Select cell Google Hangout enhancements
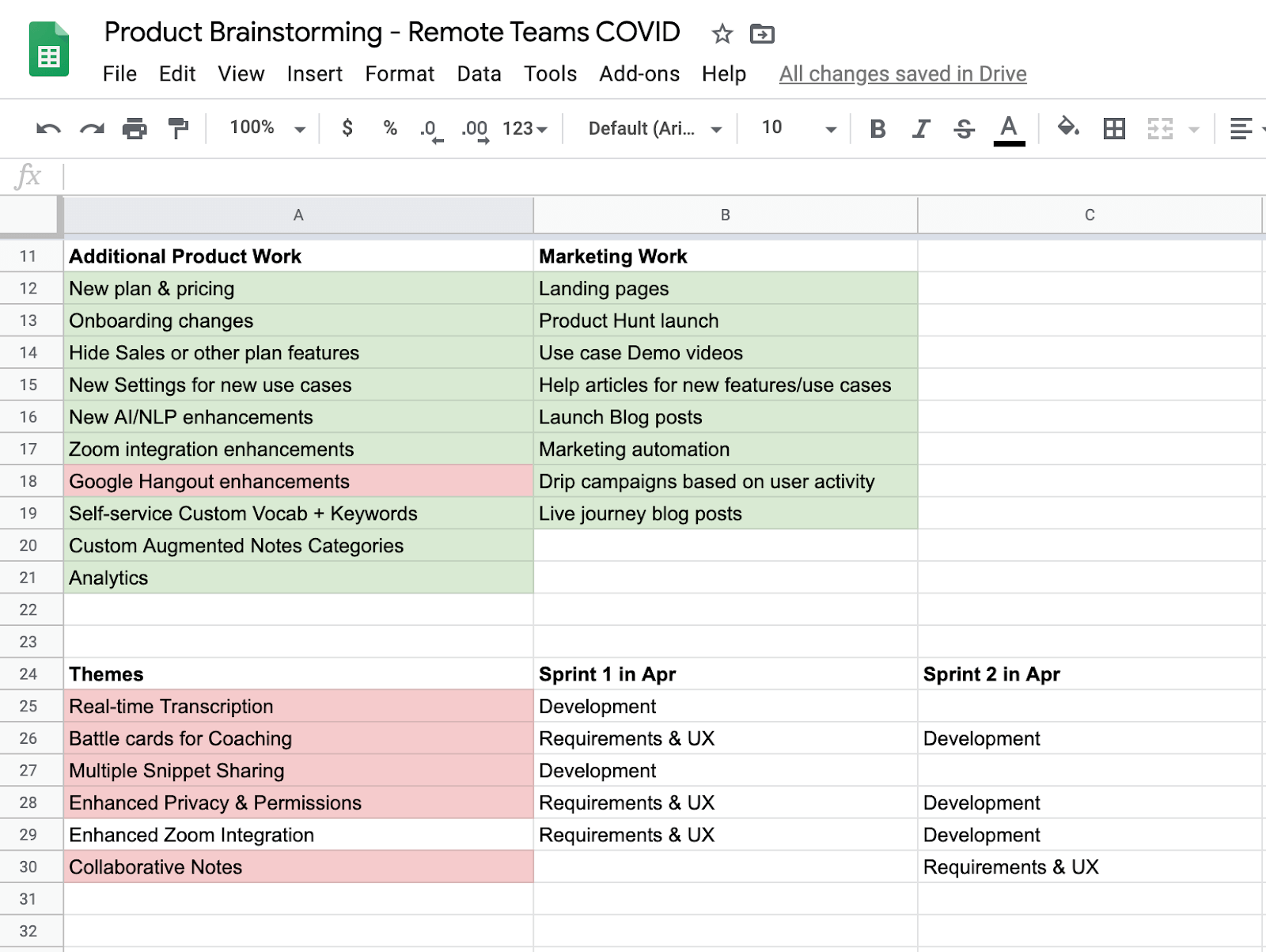The width and height of the screenshot is (1266, 952). (x=298, y=481)
